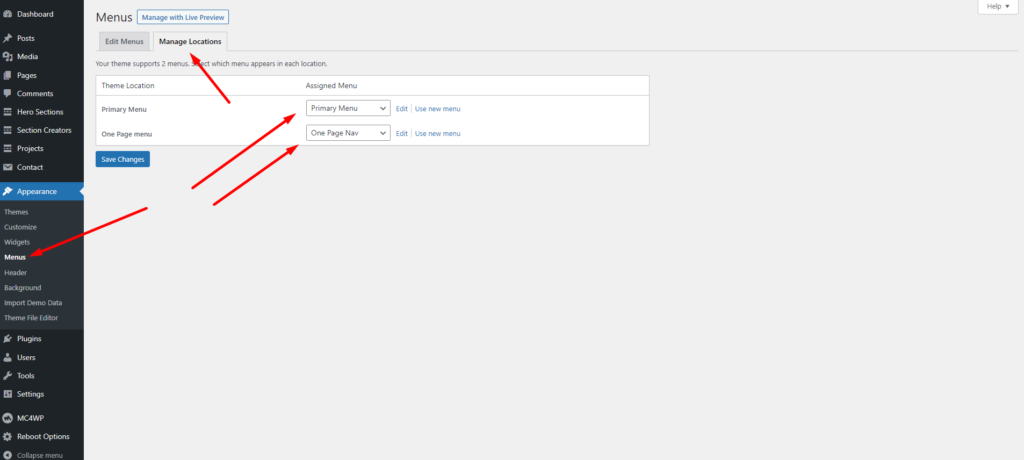Click the Contact envelope icon
Image resolution: width=1024 pixels, height=460 pixels.
click(8, 167)
